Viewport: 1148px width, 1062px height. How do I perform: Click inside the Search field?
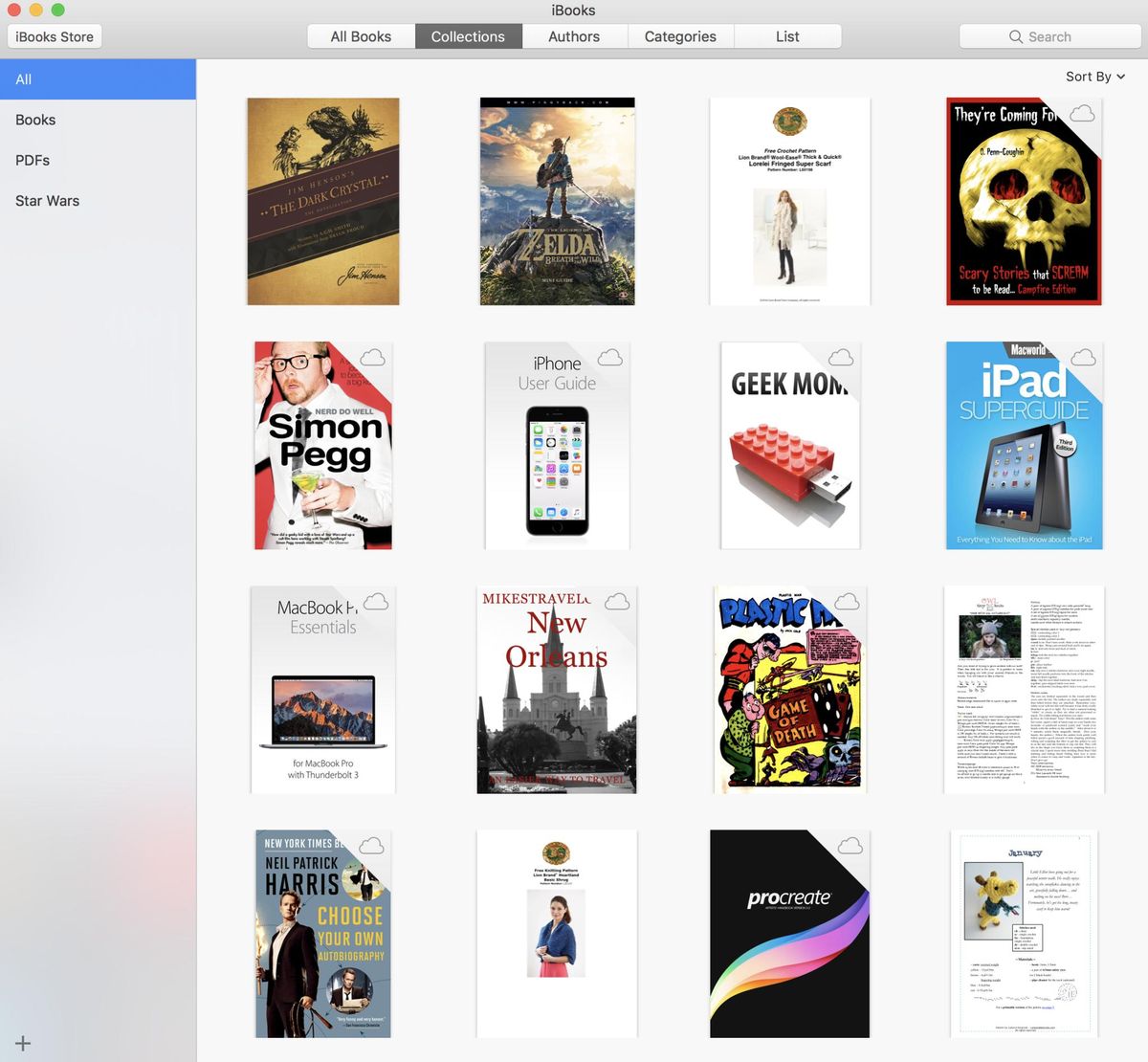pos(1050,36)
